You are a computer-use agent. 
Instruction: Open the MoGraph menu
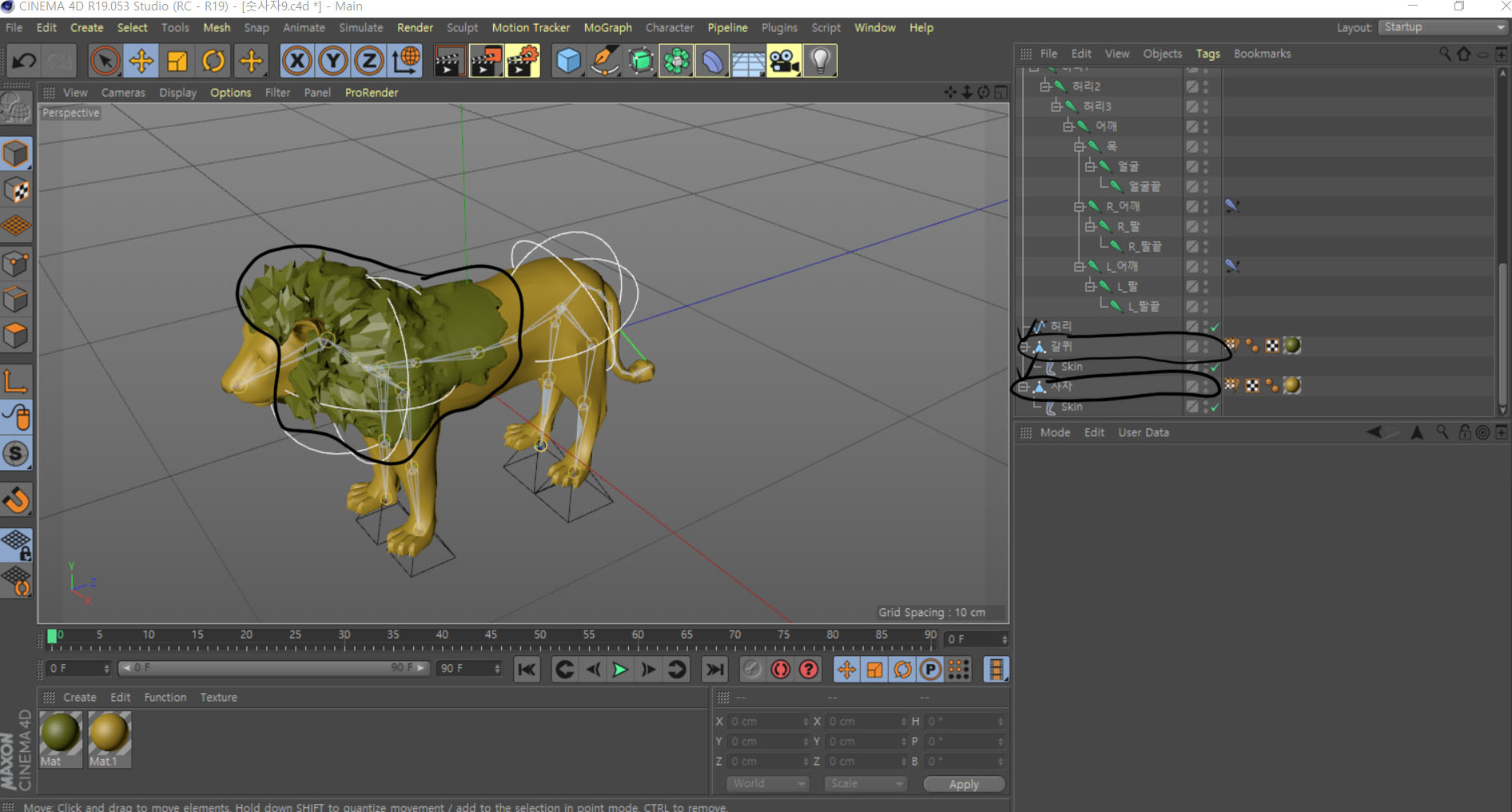tap(607, 27)
